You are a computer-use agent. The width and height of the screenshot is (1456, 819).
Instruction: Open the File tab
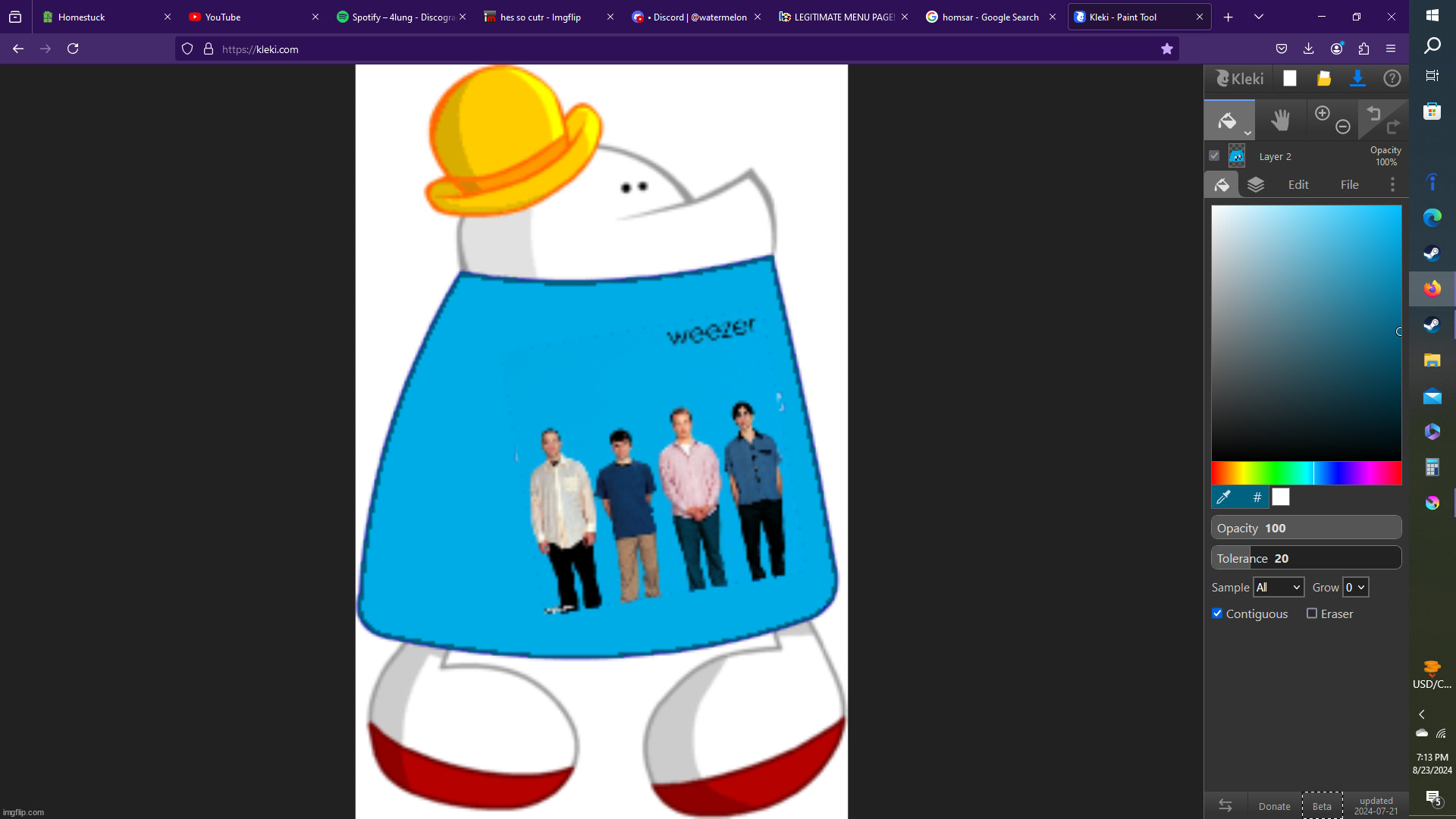point(1349,184)
